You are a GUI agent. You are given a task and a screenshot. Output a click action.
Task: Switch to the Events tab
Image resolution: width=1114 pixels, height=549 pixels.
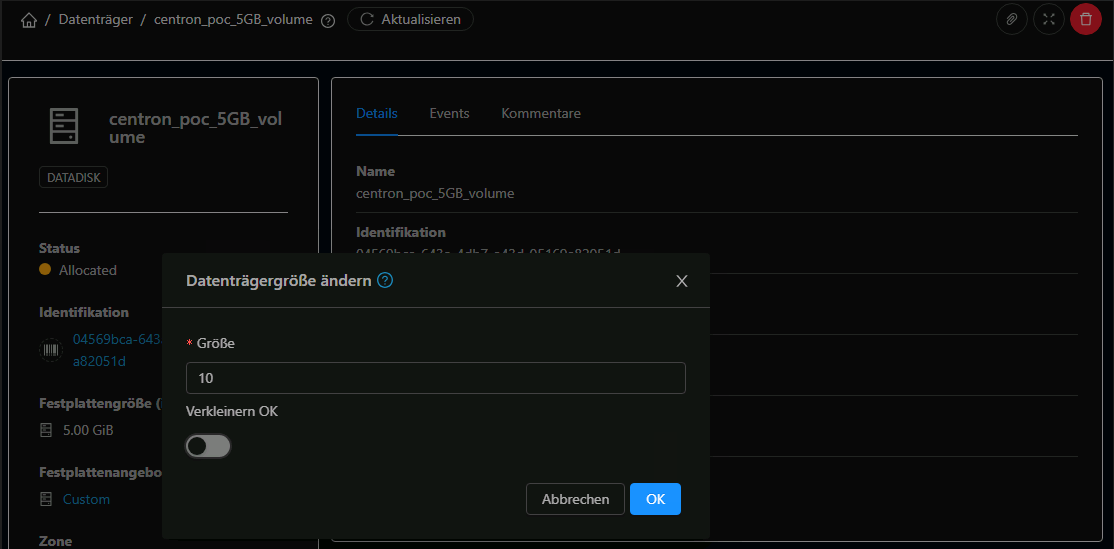pos(449,113)
